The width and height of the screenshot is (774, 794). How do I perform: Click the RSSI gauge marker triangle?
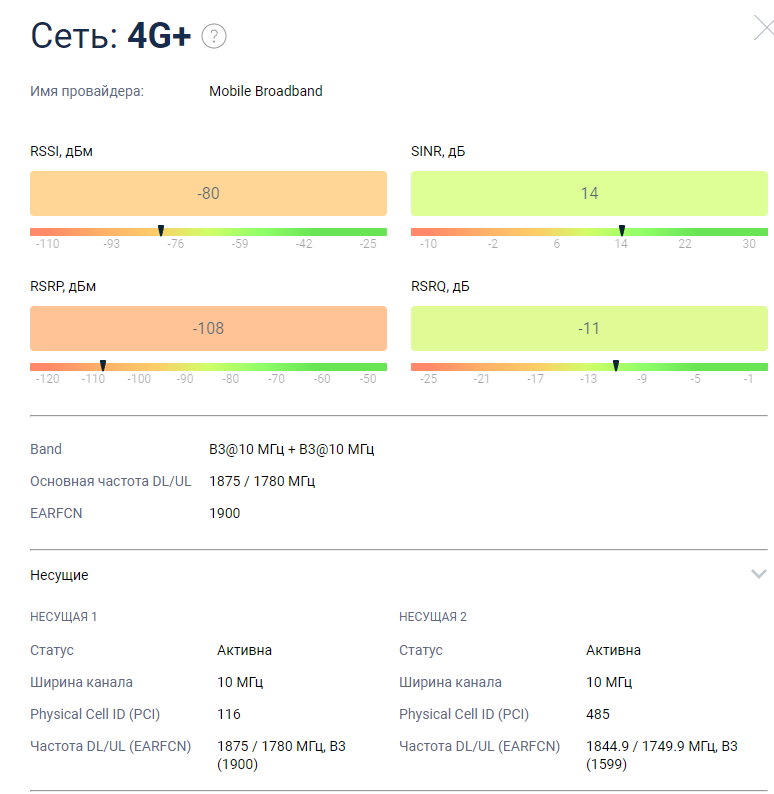(161, 231)
